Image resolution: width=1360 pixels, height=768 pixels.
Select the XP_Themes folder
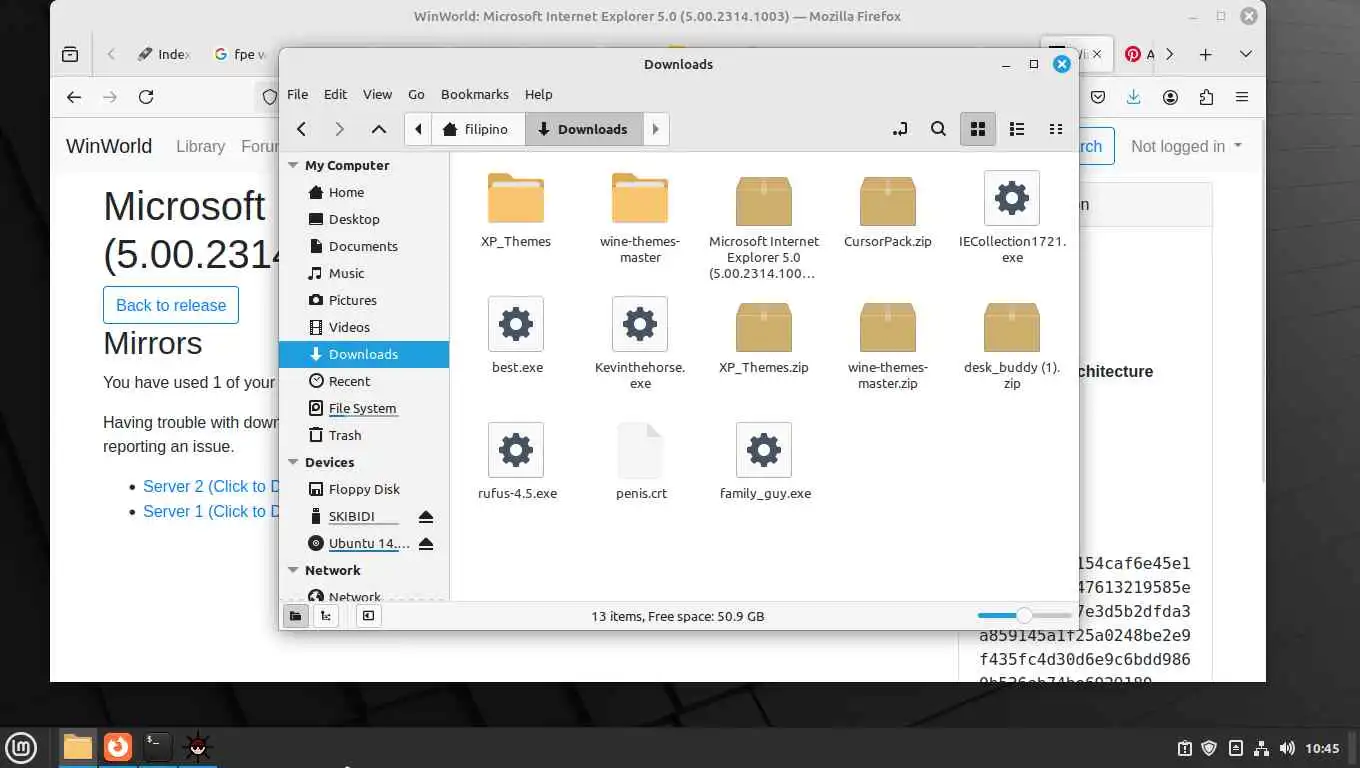[516, 210]
